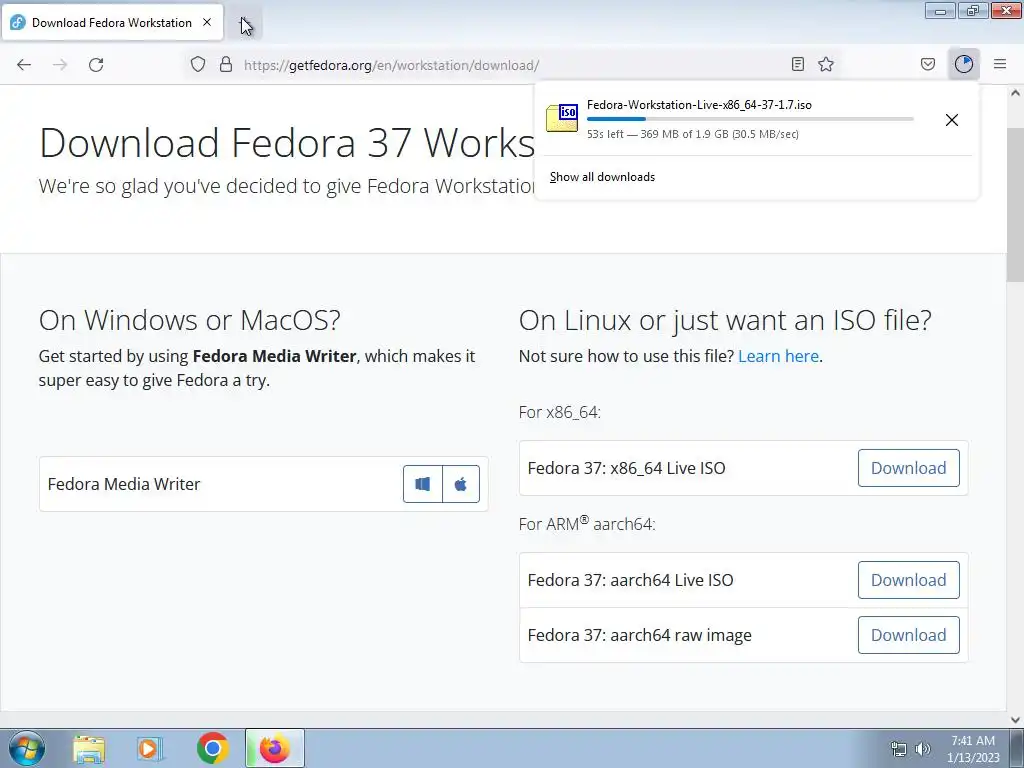Viewport: 1024px width, 768px height.
Task: Bookmark this page with the star icon
Action: 826,64
